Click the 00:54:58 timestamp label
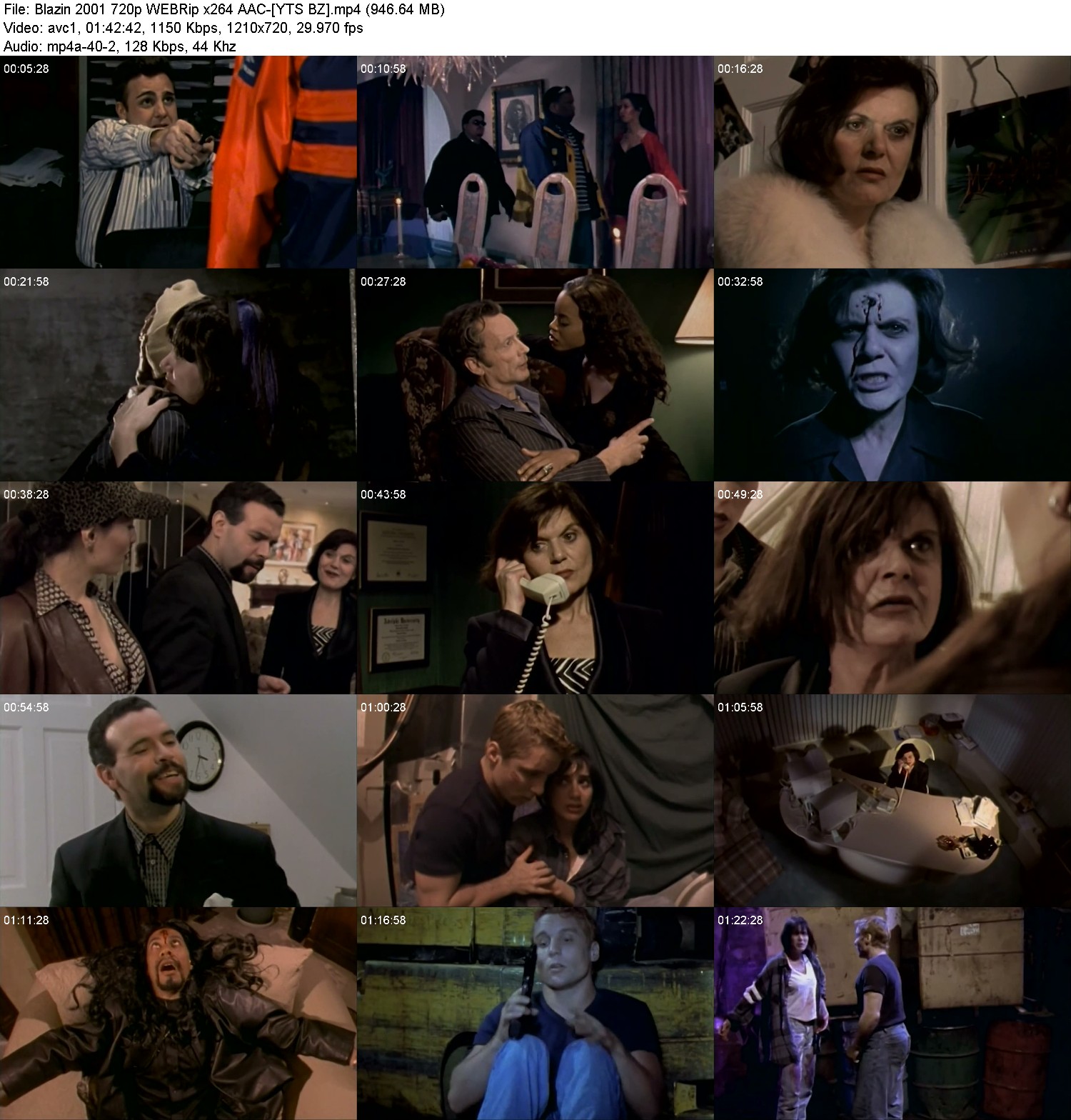 coord(26,708)
